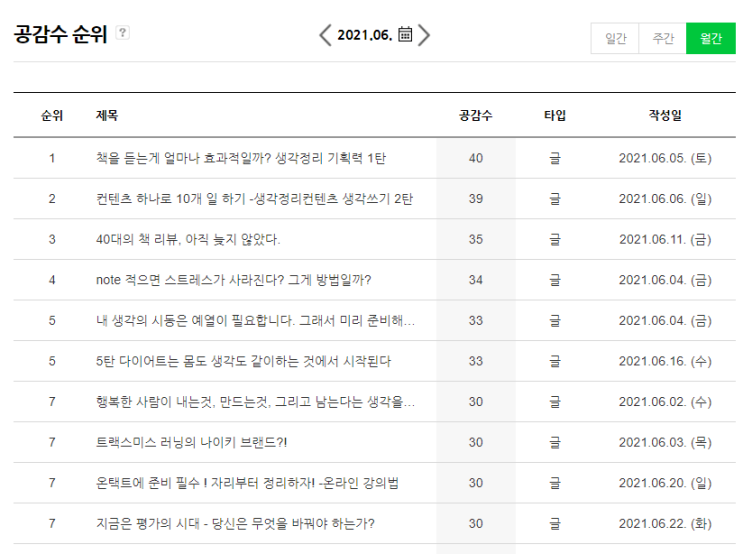Click the date 2021.06.03. (목)
The height and width of the screenshot is (554, 743).
click(665, 443)
